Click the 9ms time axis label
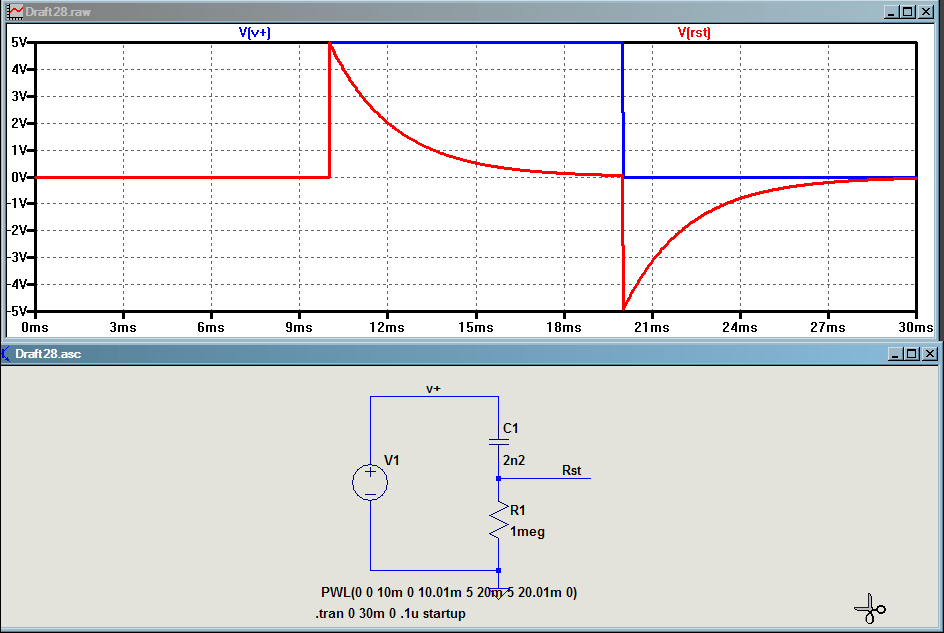 299,328
